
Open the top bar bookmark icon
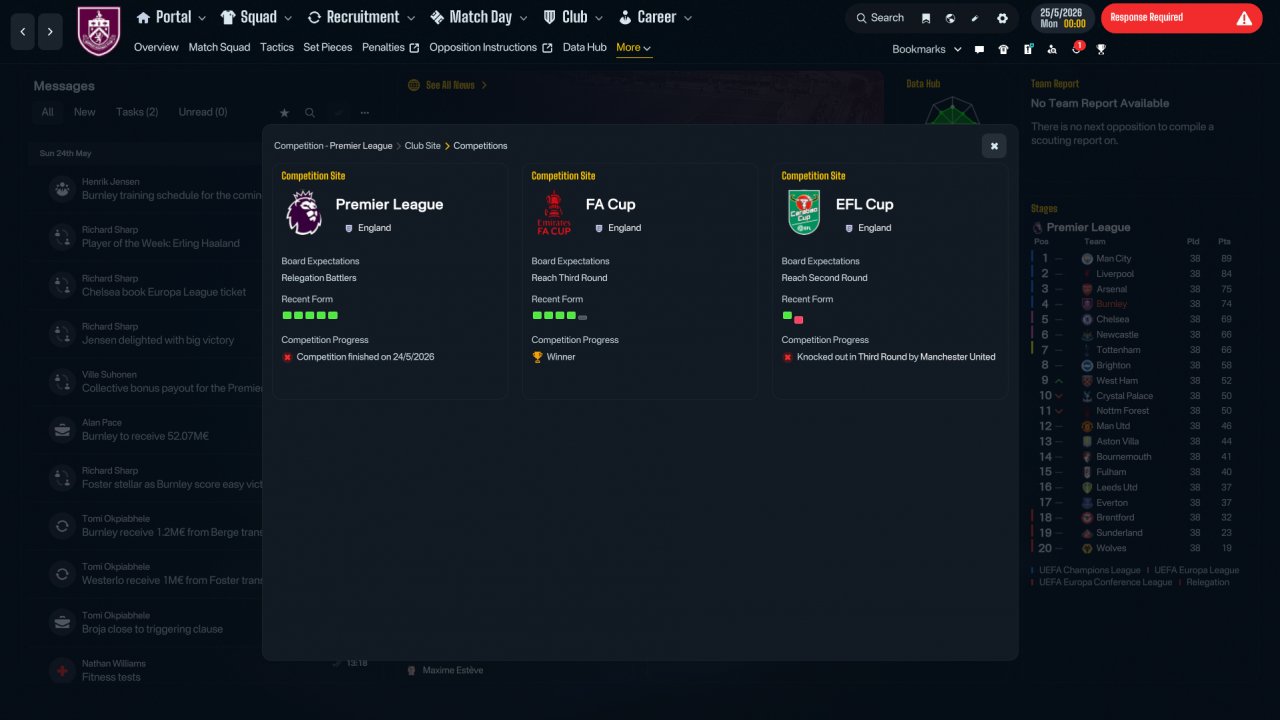[x=926, y=18]
